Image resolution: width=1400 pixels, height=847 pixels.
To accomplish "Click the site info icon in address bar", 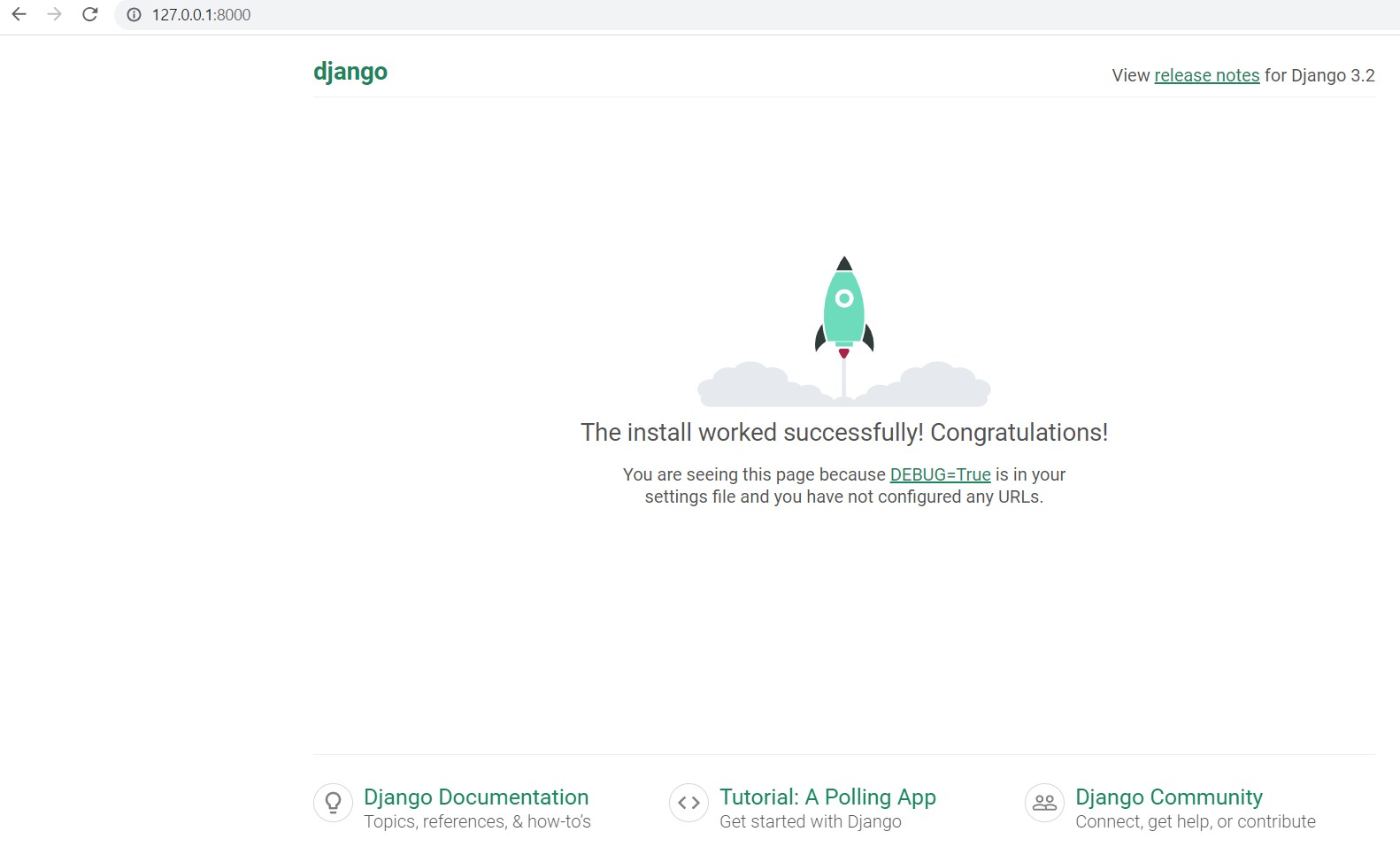I will (134, 14).
